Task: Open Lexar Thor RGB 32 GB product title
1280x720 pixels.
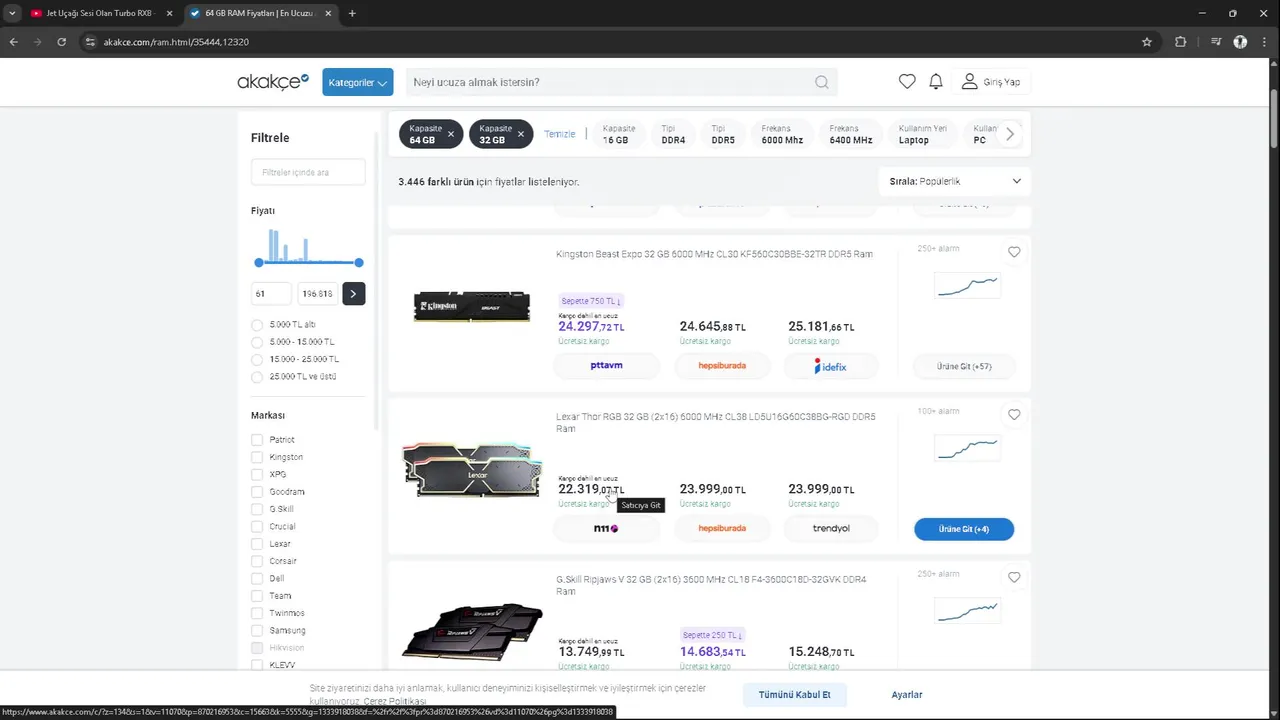Action: (x=715, y=422)
